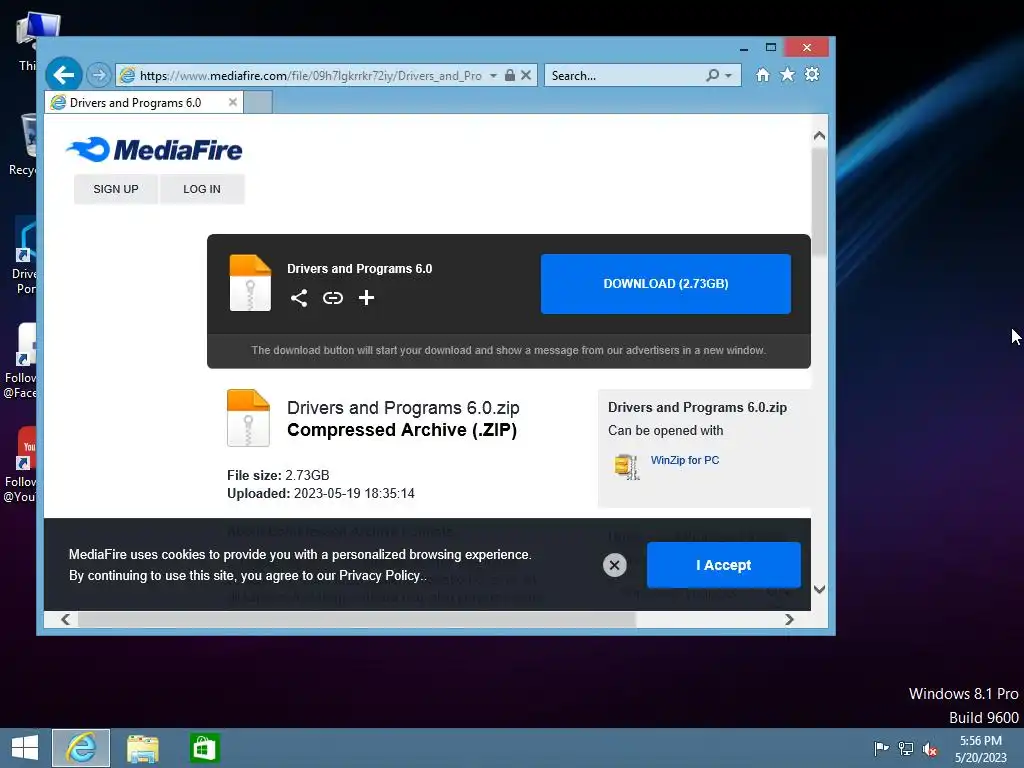This screenshot has height=768, width=1024.
Task: Select the This PC desktop icon
Action: pos(29,40)
